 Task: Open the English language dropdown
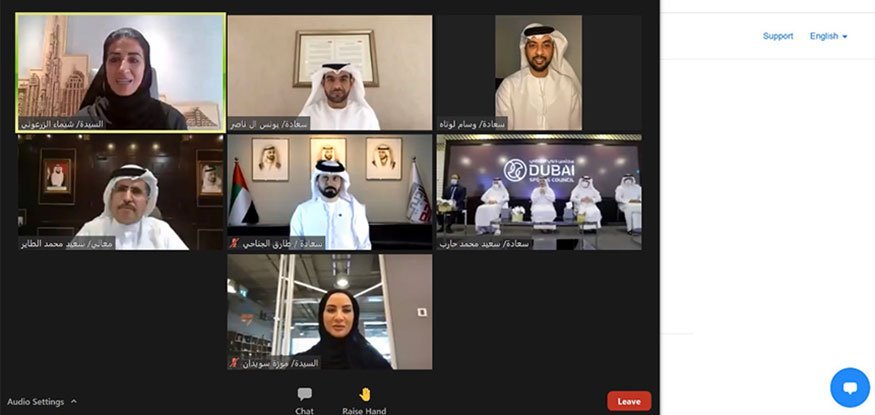(x=829, y=36)
